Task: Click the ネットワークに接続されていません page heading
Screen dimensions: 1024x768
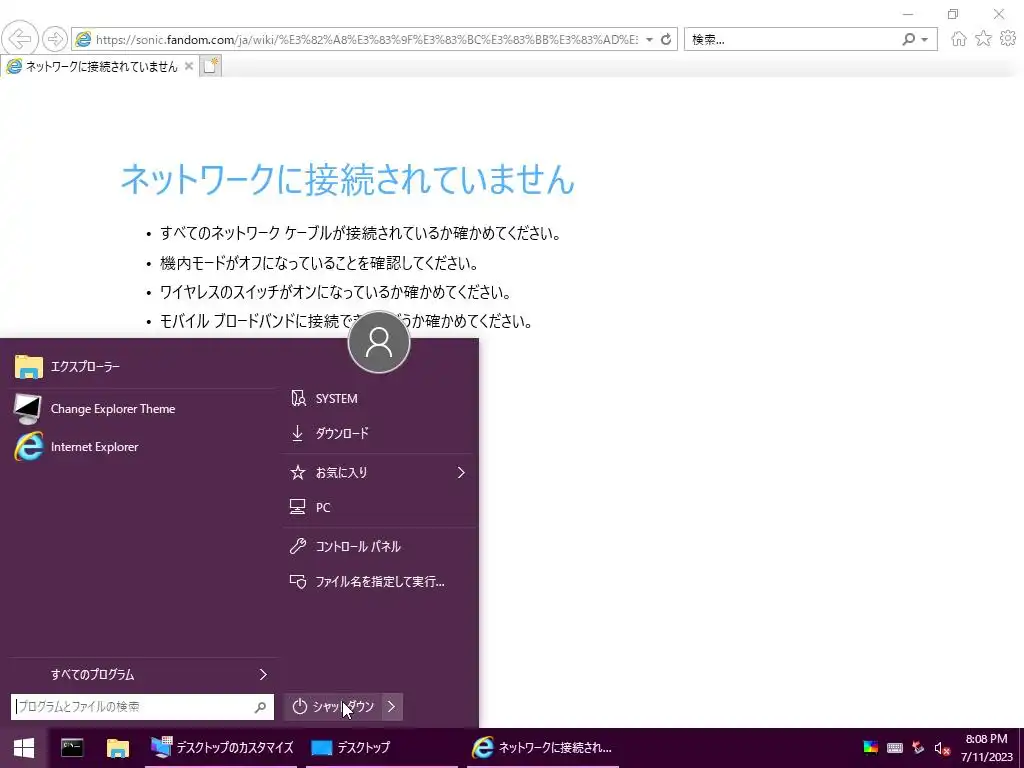Action: (347, 179)
